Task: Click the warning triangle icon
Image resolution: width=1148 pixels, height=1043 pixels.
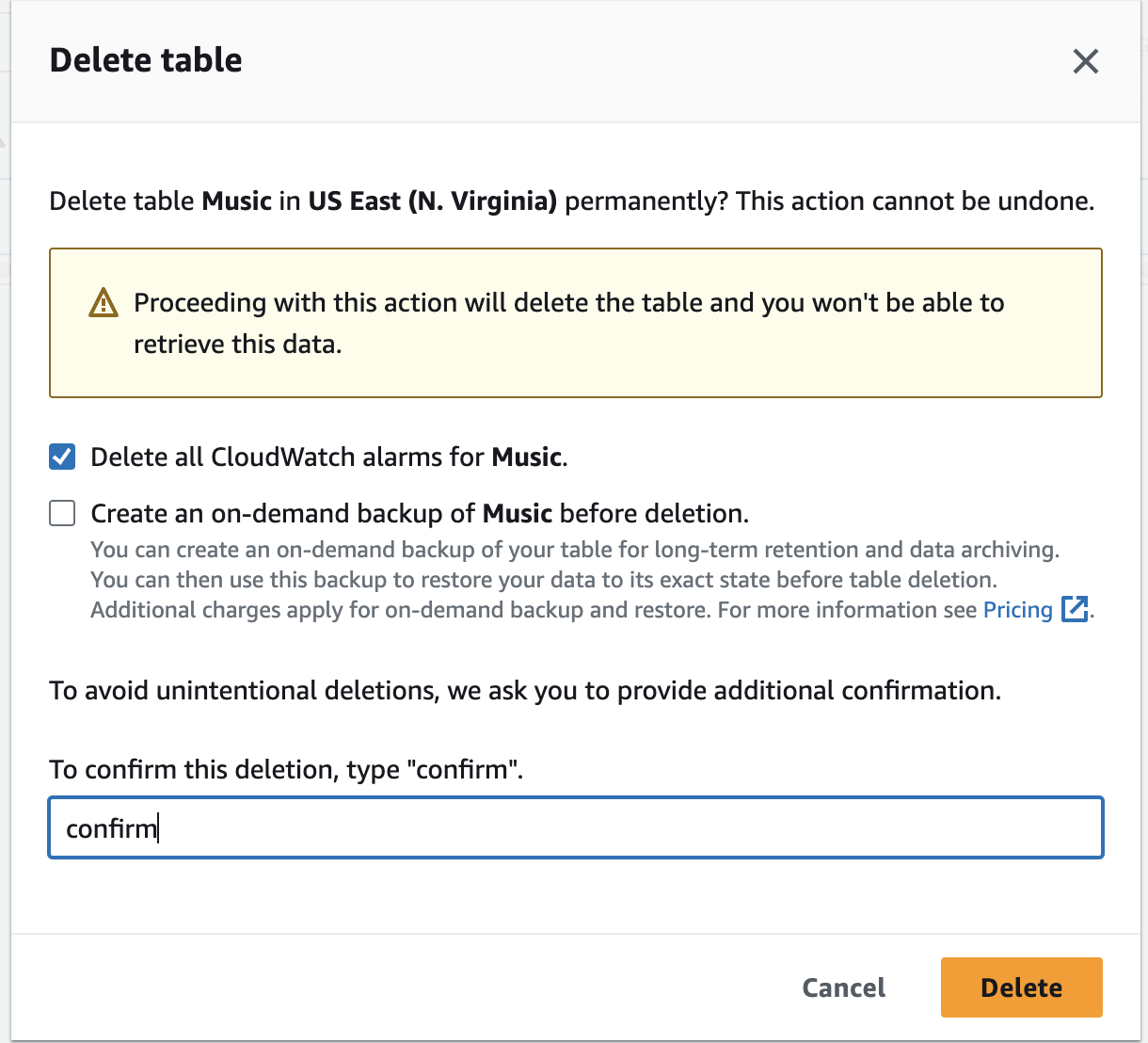Action: point(104,303)
